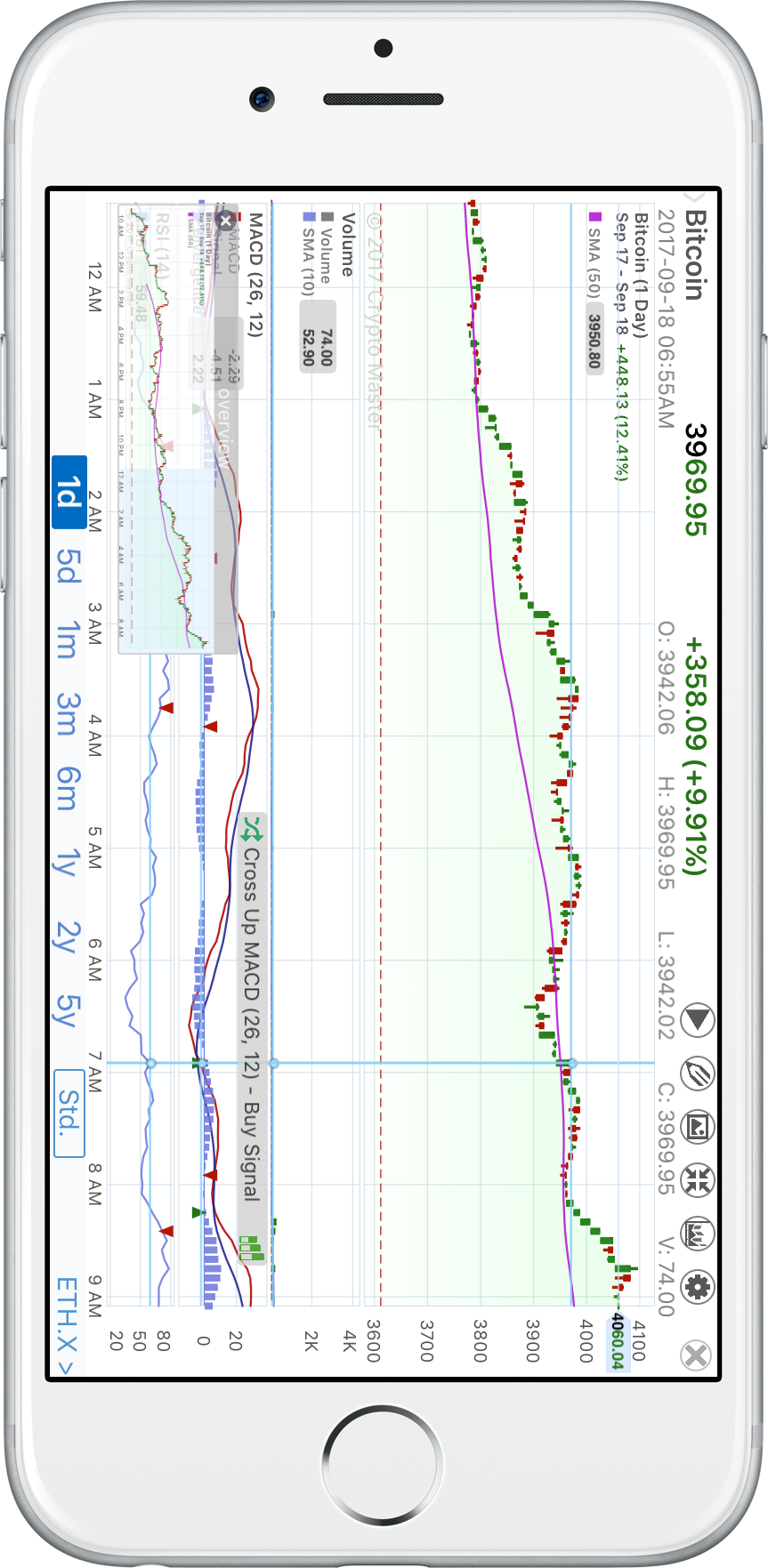Open the Std. chart mode selector
The image size is (768, 1568).
tap(69, 1113)
